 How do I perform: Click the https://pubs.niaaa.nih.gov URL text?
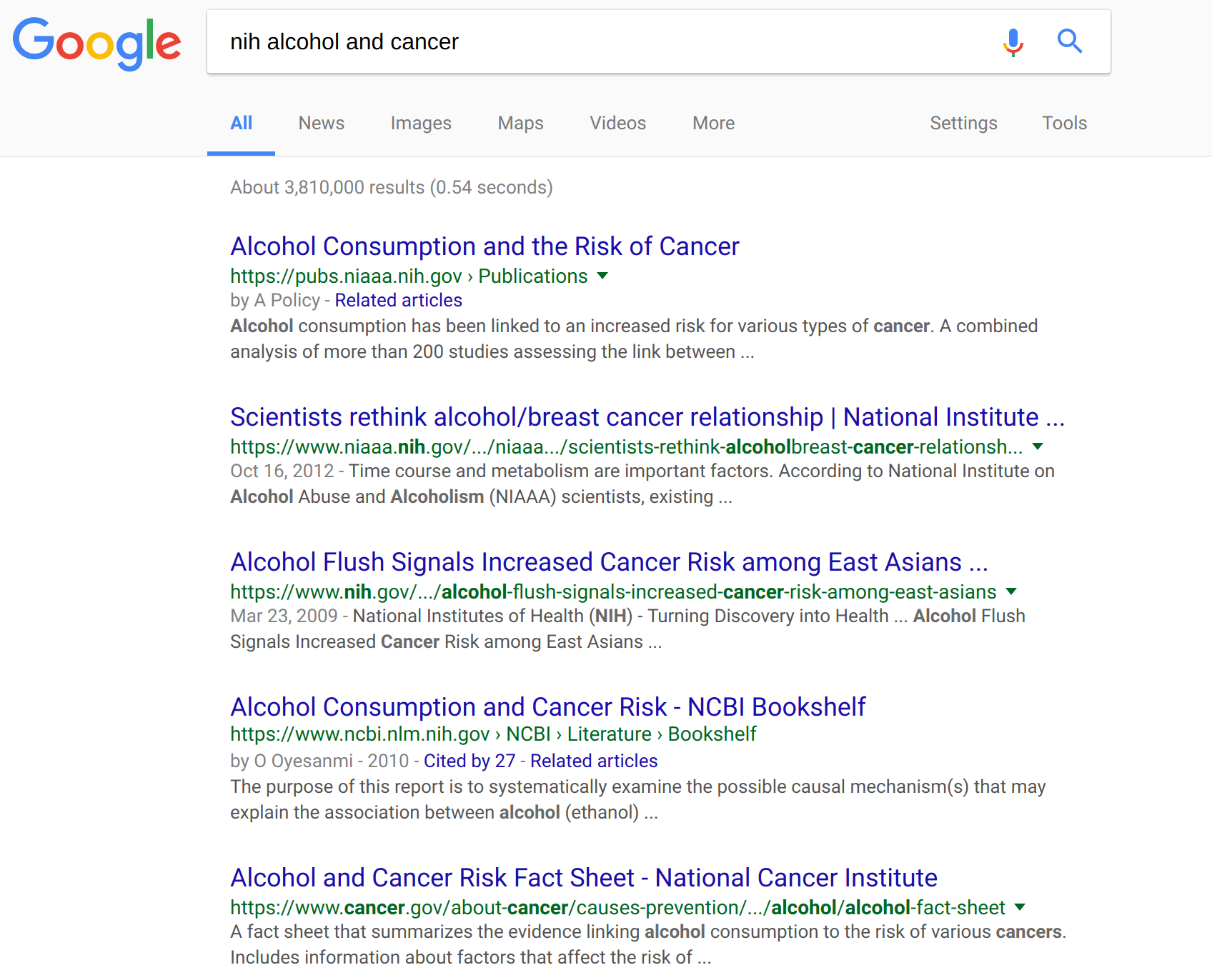coord(409,276)
